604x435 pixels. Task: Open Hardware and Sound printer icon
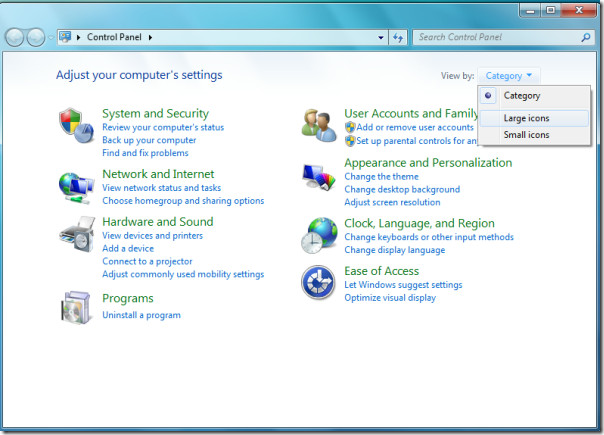click(77, 234)
